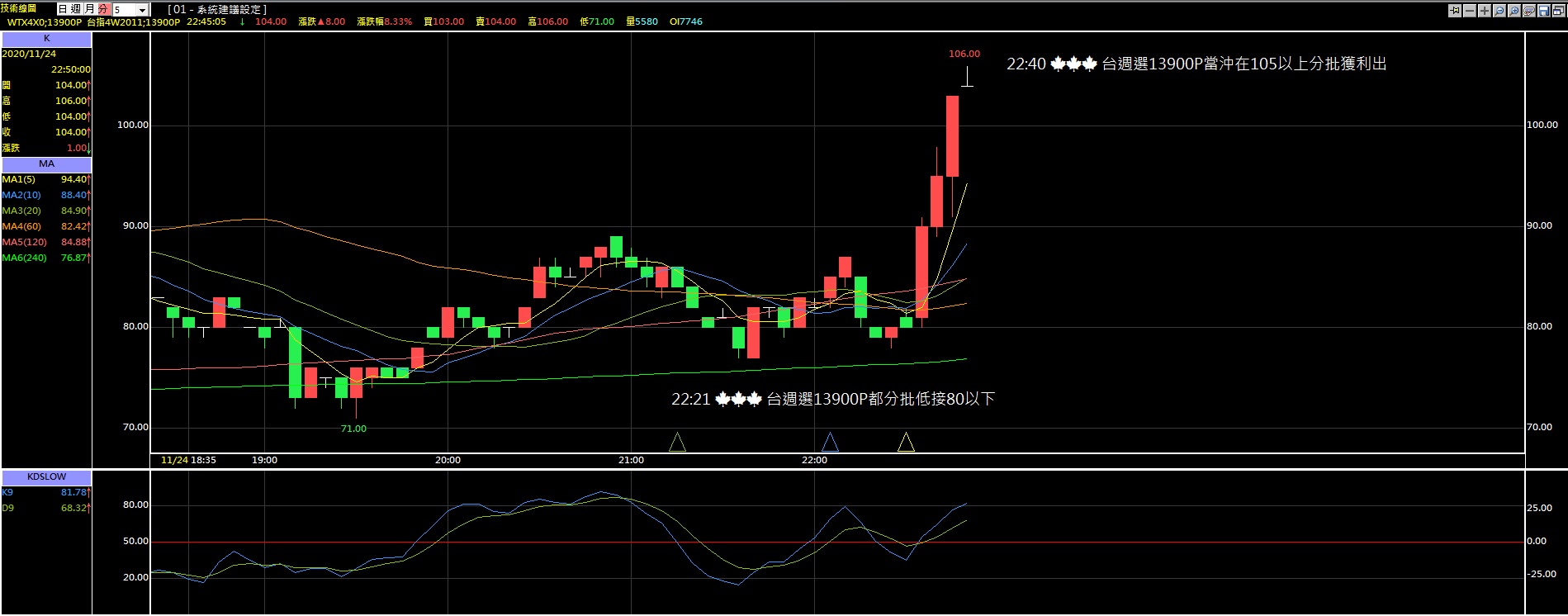Viewport: 1568px width, 616px height.
Task: Click the 漲跌幅8.33% percent change
Action: click(x=385, y=22)
